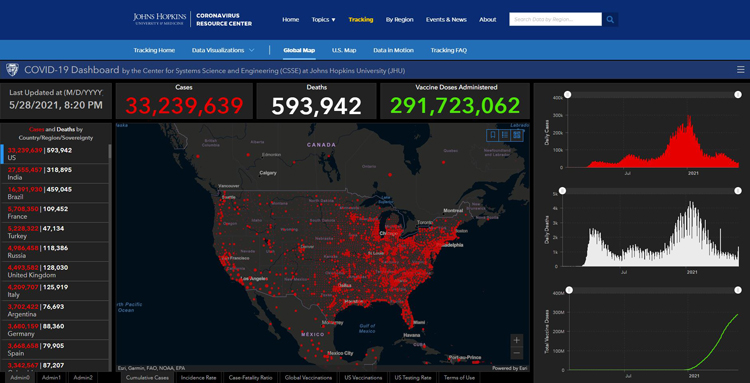Go to the Home menu item
This screenshot has height=383, width=750.
290,20
